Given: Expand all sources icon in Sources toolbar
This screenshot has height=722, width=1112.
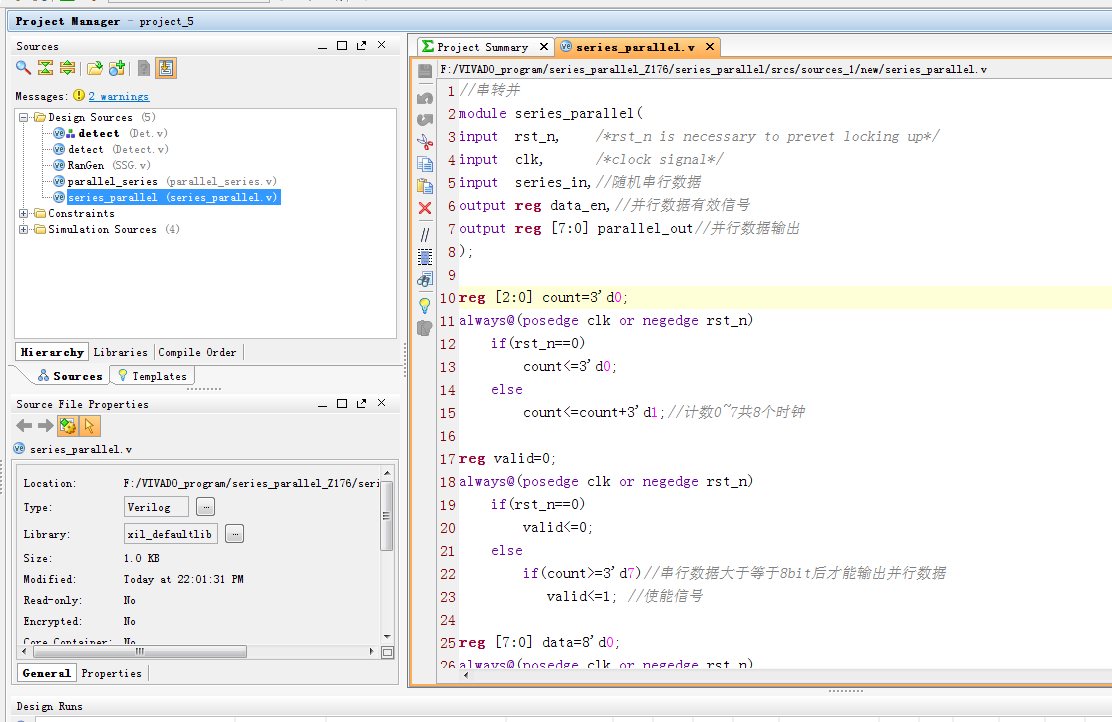Looking at the screenshot, I should click(x=67, y=68).
